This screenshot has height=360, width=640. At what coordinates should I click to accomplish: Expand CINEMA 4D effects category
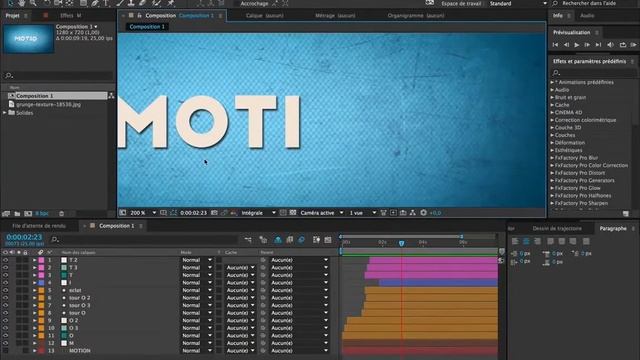[x=552, y=112]
